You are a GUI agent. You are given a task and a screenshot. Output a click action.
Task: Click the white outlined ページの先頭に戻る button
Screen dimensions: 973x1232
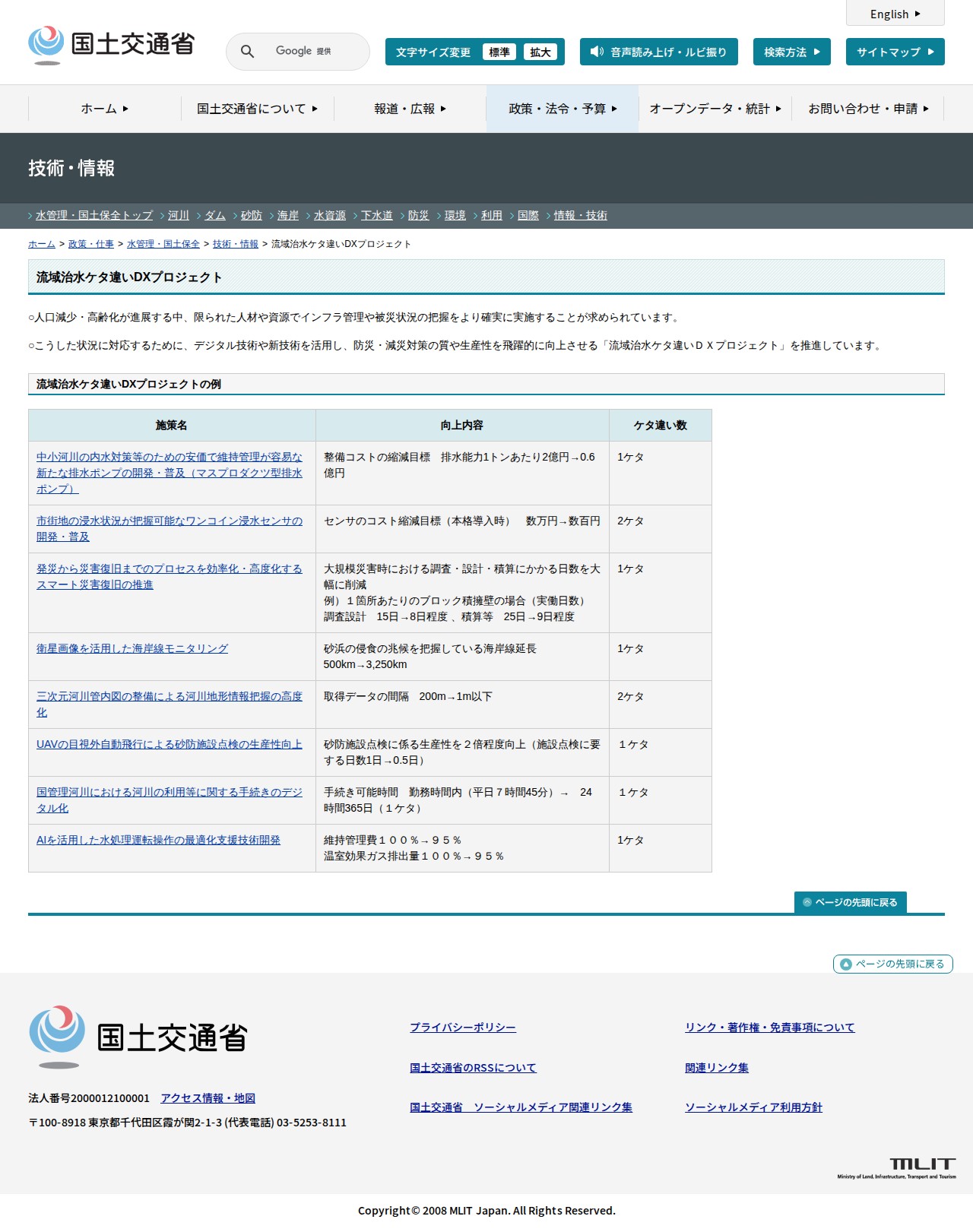(893, 964)
